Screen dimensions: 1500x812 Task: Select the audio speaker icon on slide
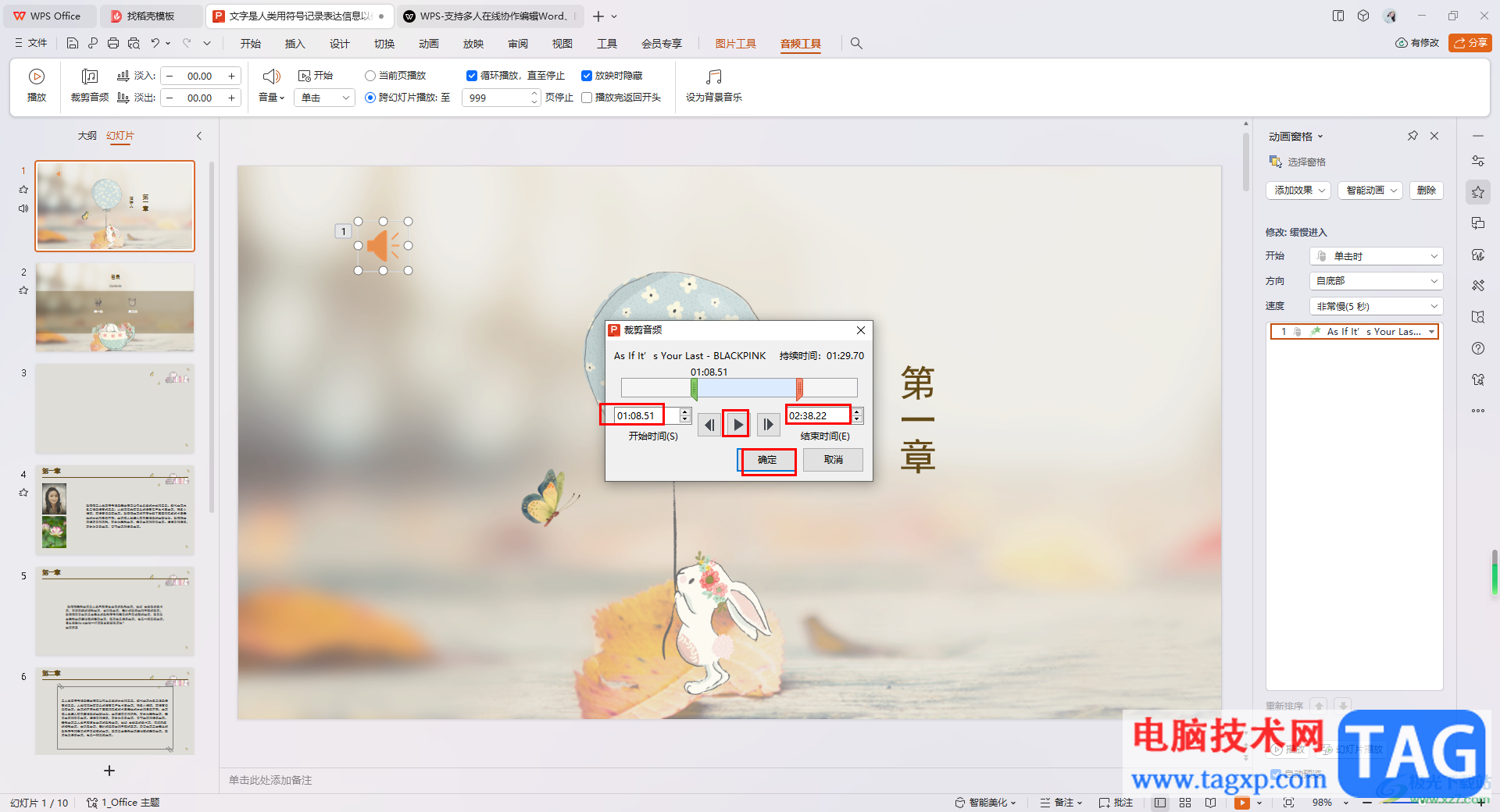coord(383,246)
